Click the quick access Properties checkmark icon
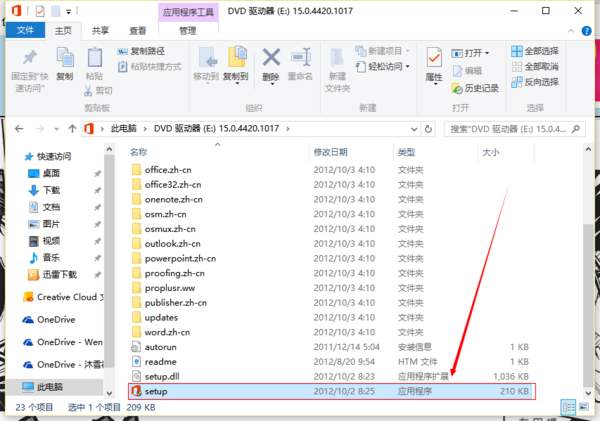Image resolution: width=600 pixels, height=421 pixels. point(40,11)
